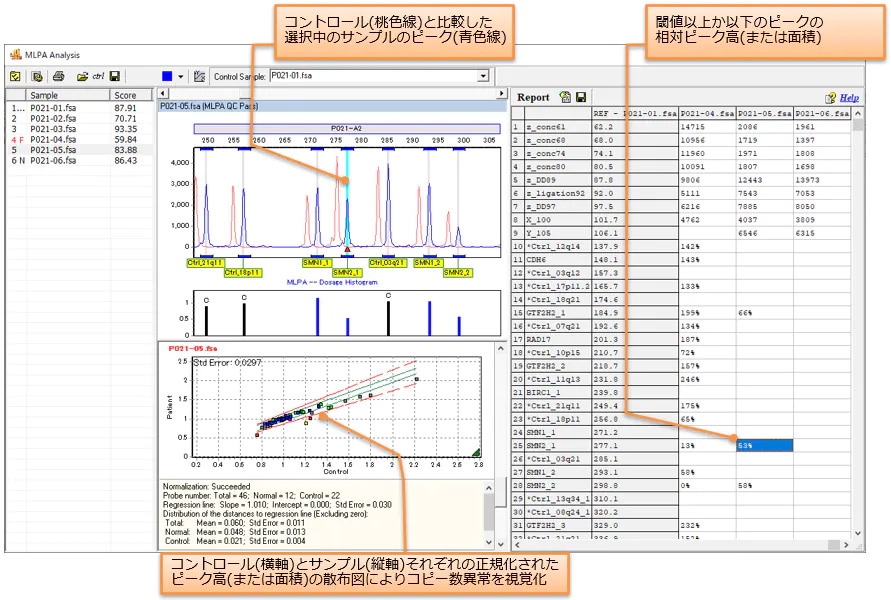Save the report using floppy disk icon
Image resolution: width=891 pixels, height=600 pixels.
pyautogui.click(x=580, y=97)
